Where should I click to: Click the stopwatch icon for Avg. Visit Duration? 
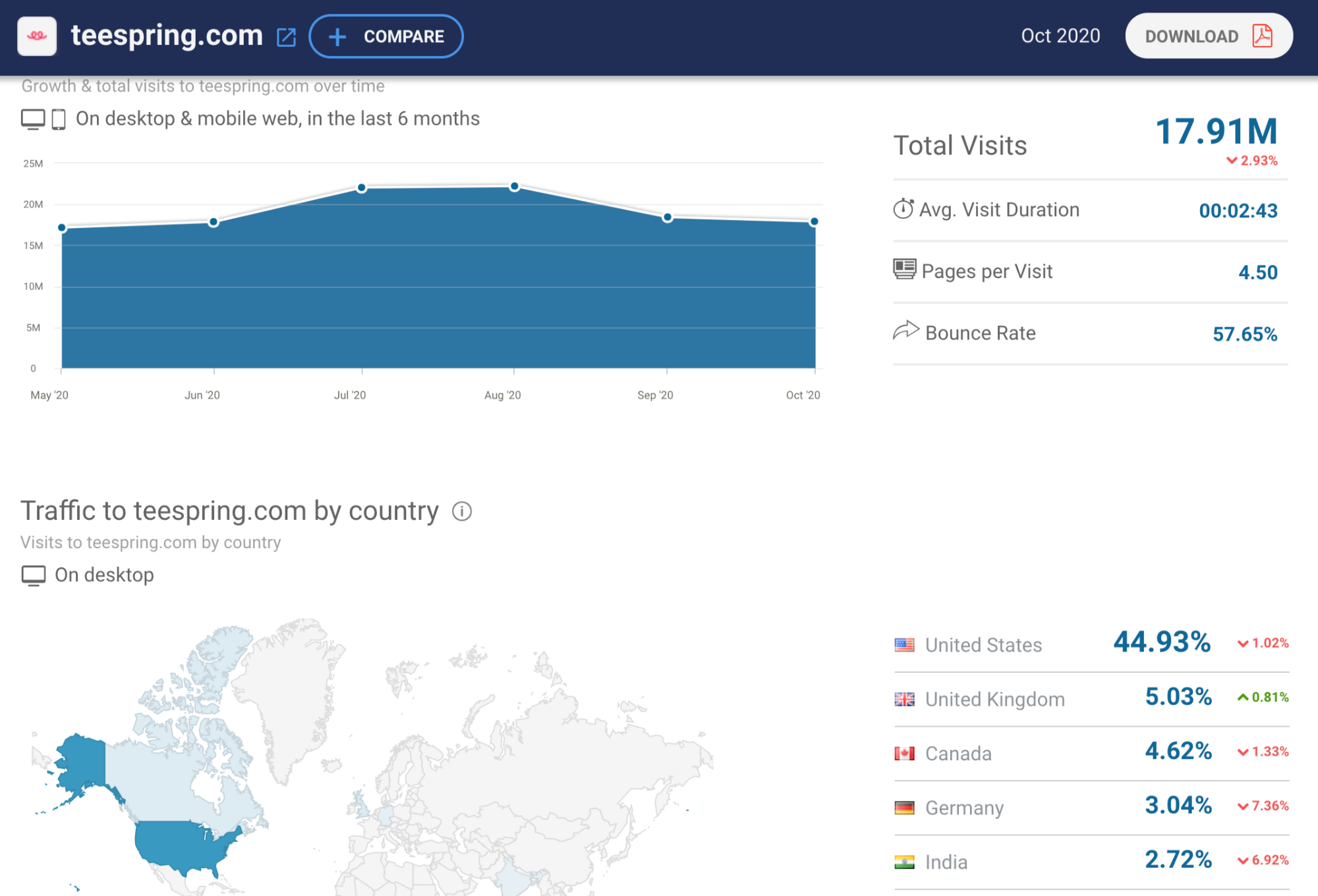coord(903,209)
